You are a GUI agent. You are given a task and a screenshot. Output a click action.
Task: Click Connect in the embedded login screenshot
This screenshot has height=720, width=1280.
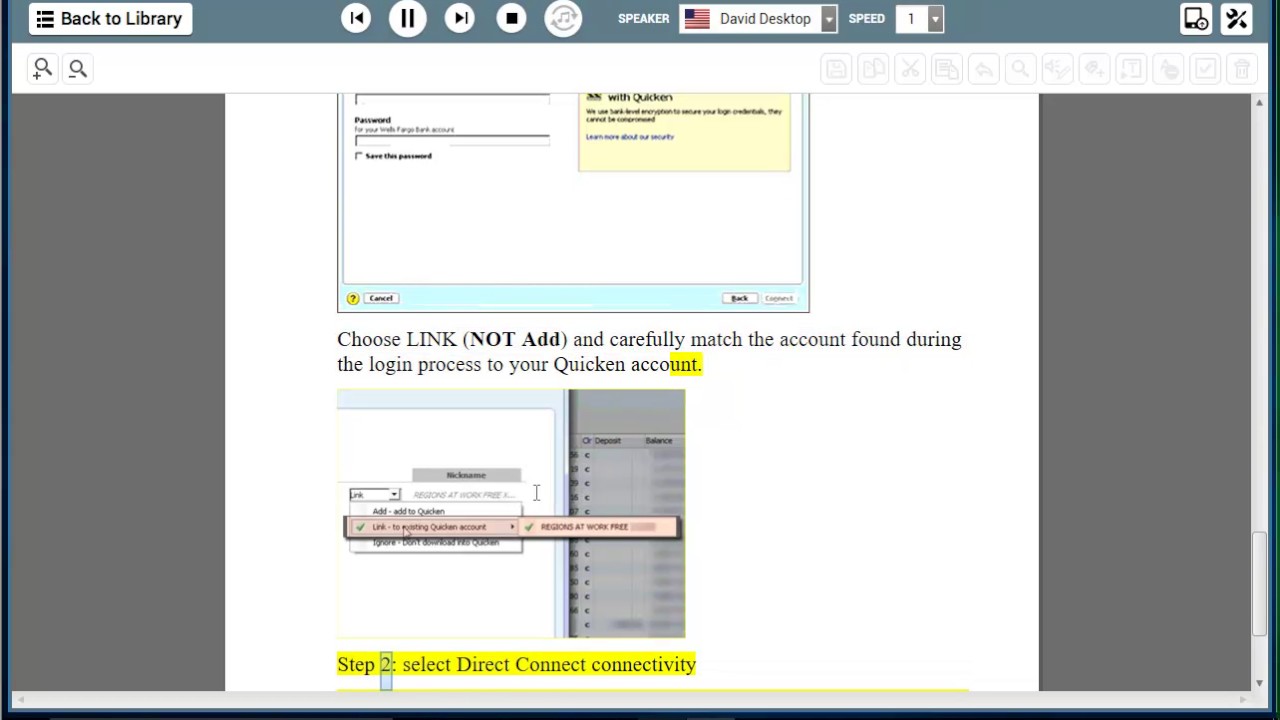pyautogui.click(x=778, y=298)
